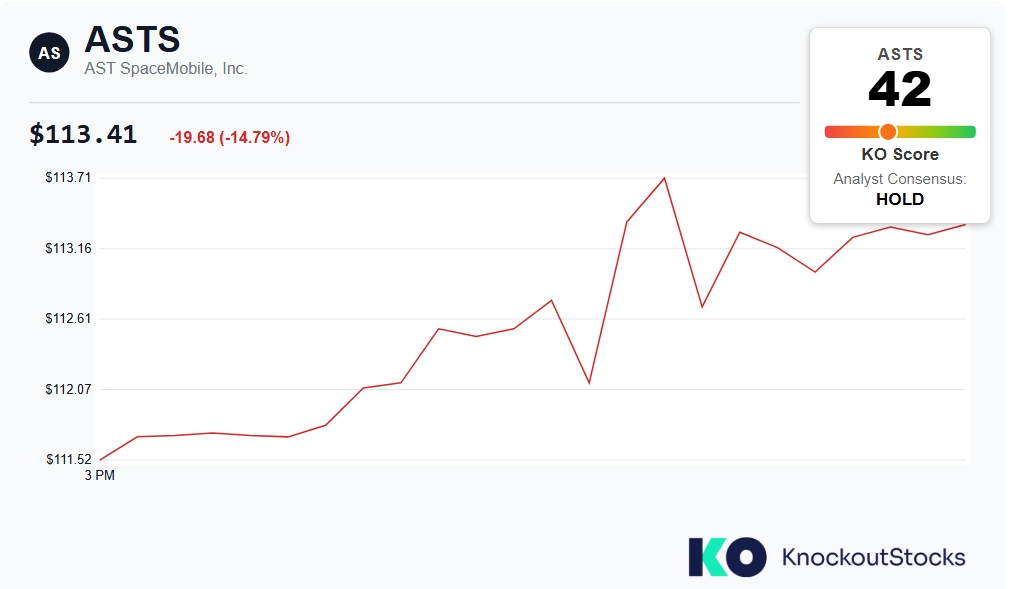Click the HOLD consensus rating
Screen dimensions: 1009x589
[900, 200]
